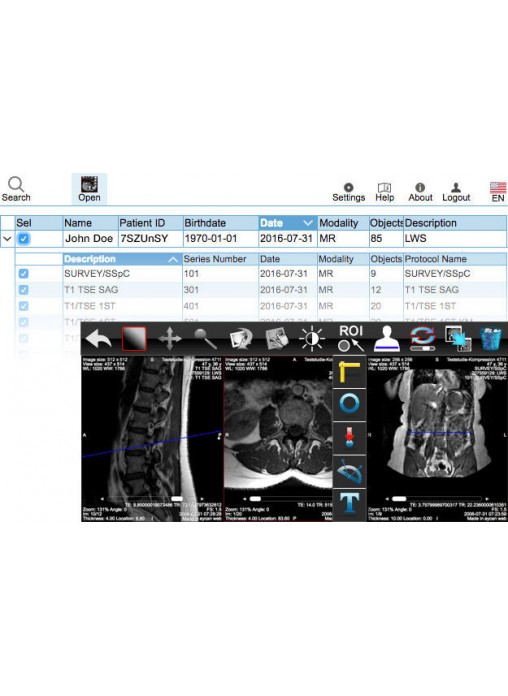Select the circle ROI tool
508x696 pixels.
tap(349, 404)
